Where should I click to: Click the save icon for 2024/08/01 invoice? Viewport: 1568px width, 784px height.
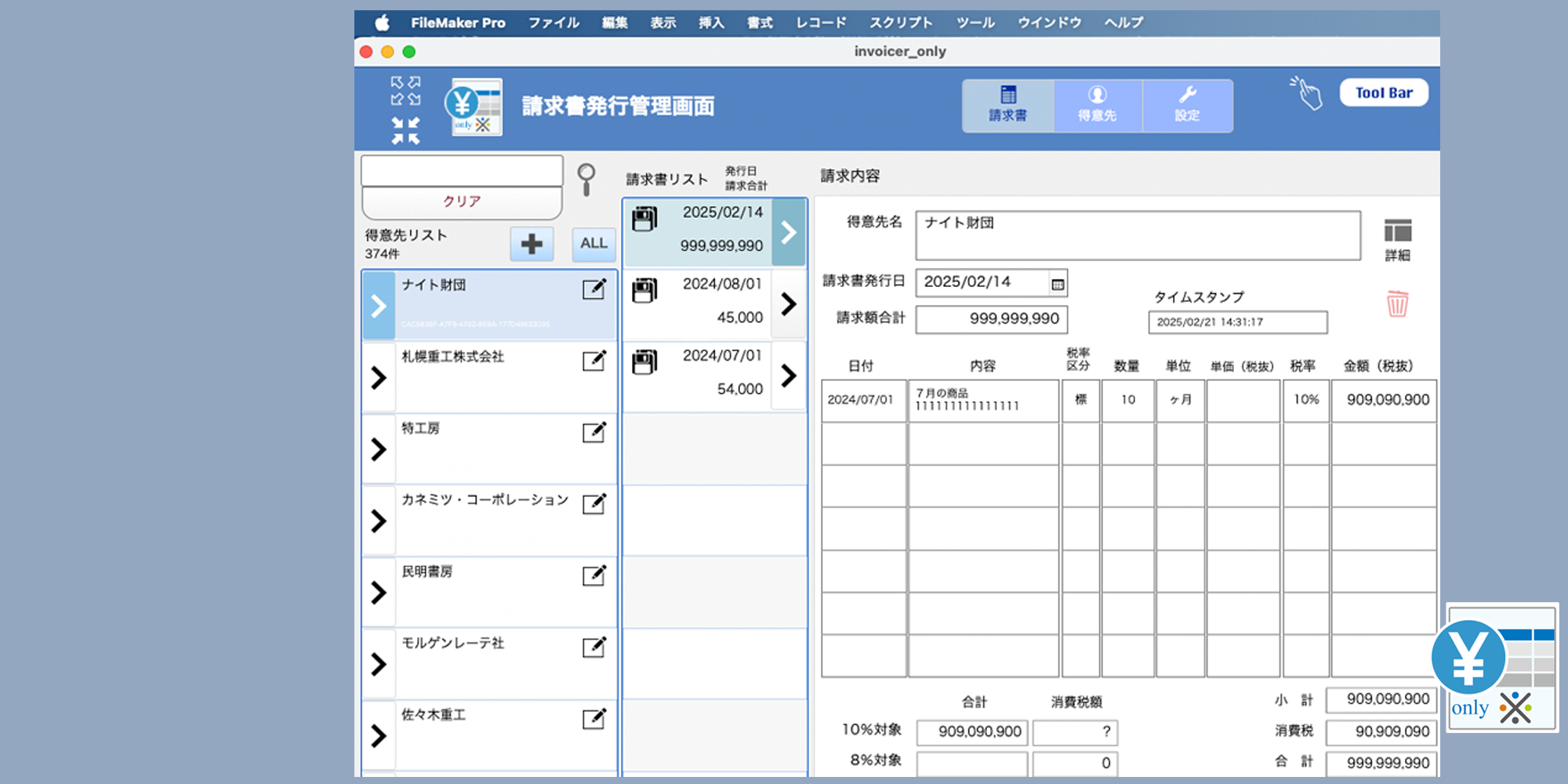tap(644, 290)
